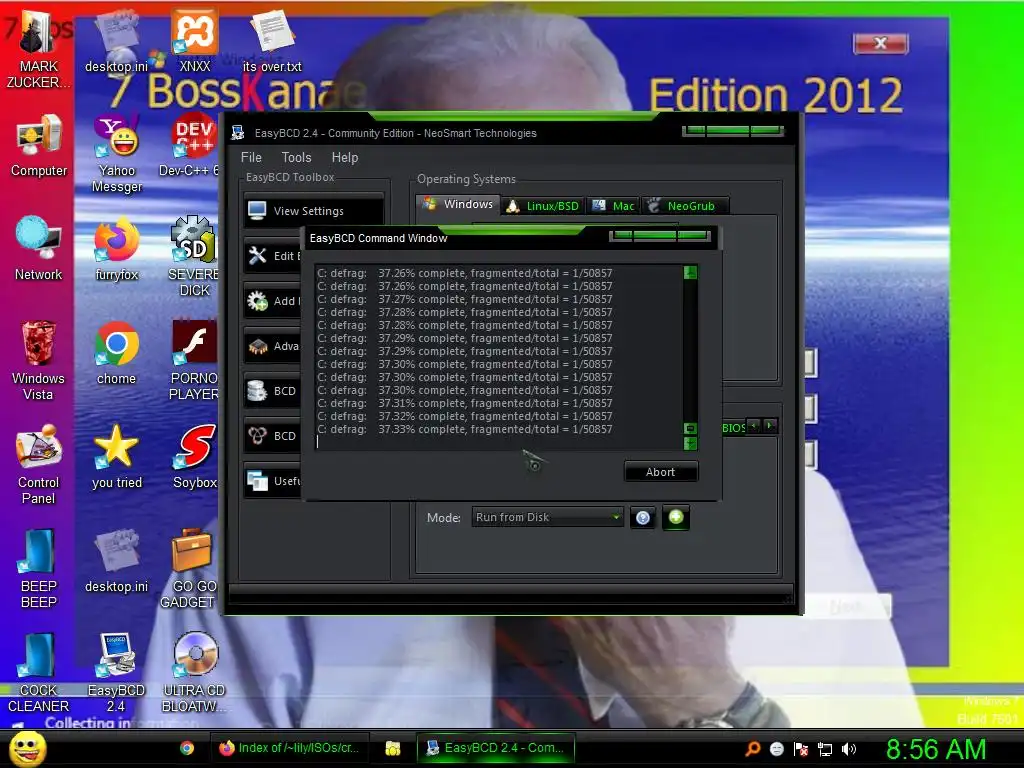This screenshot has height=768, width=1024.
Task: Open the Tools menu in EasyBCD
Action: [296, 157]
